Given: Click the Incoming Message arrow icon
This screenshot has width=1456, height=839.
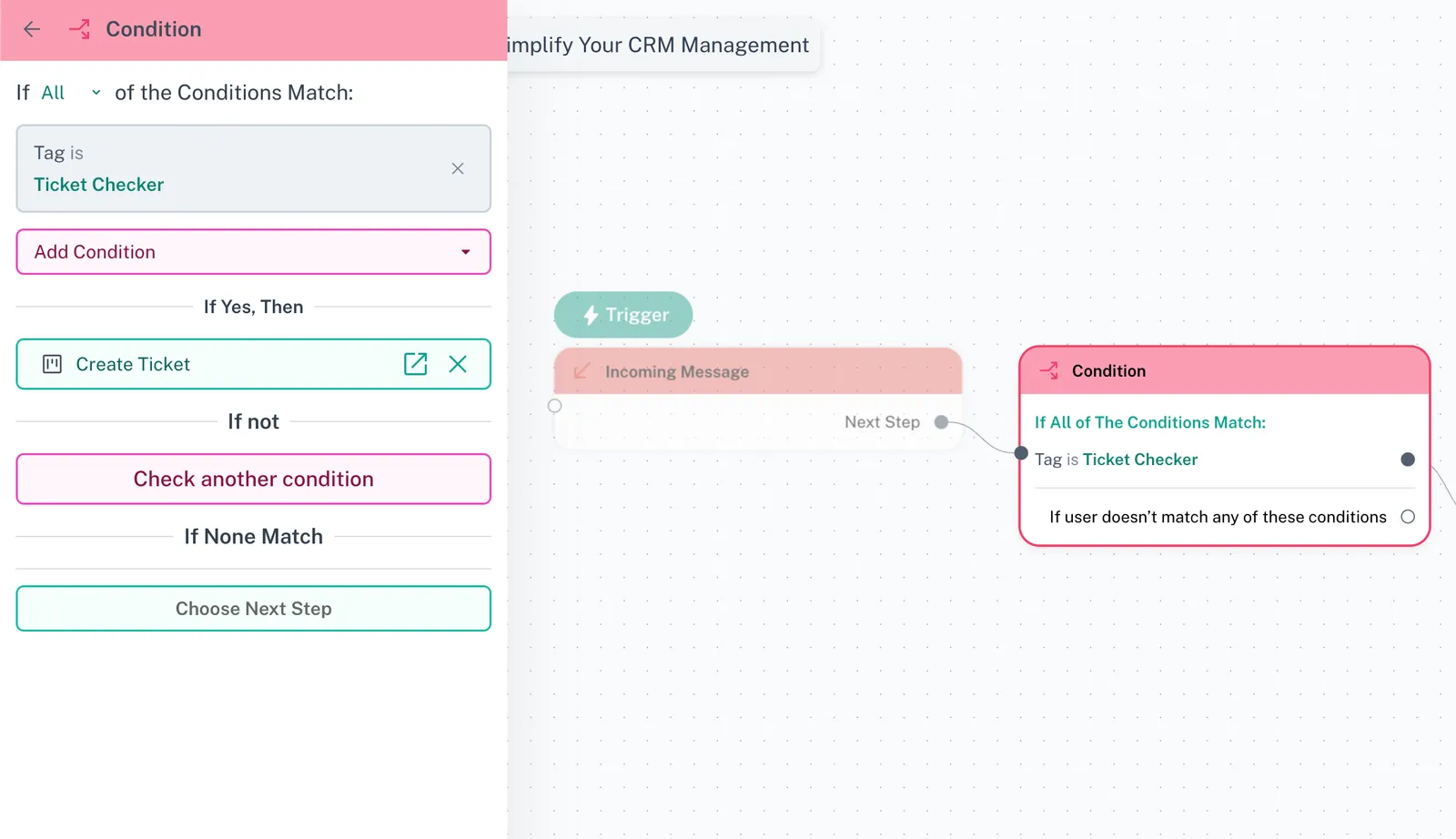Looking at the screenshot, I should pos(581,371).
